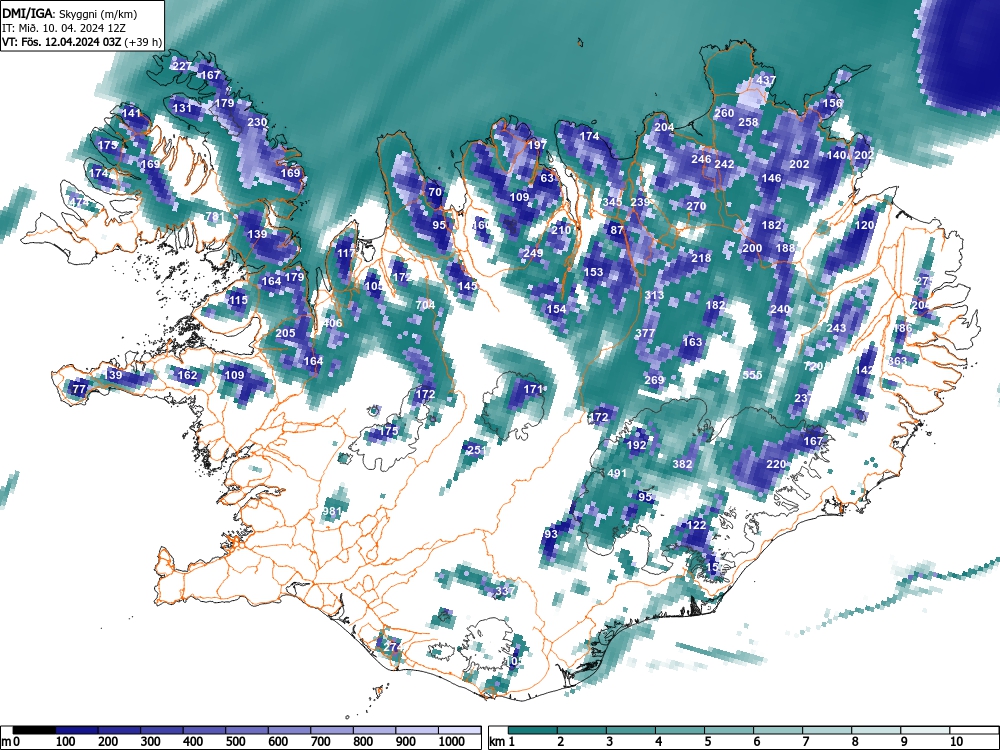Select the VT: Fös. 12.04.2024 03Z line
The height and width of the screenshot is (750, 1000).
[82, 43]
